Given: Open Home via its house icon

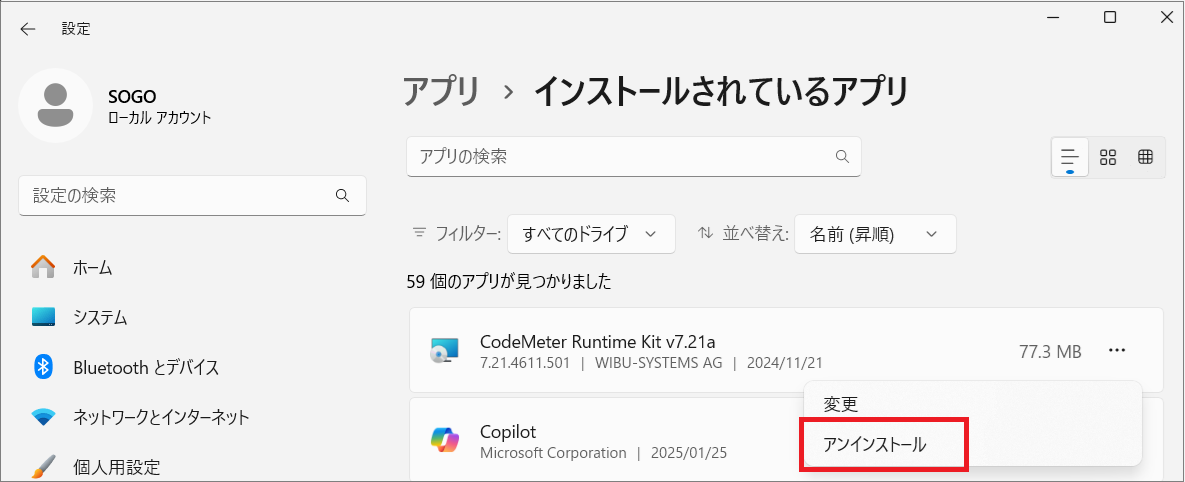Looking at the screenshot, I should 43,267.
